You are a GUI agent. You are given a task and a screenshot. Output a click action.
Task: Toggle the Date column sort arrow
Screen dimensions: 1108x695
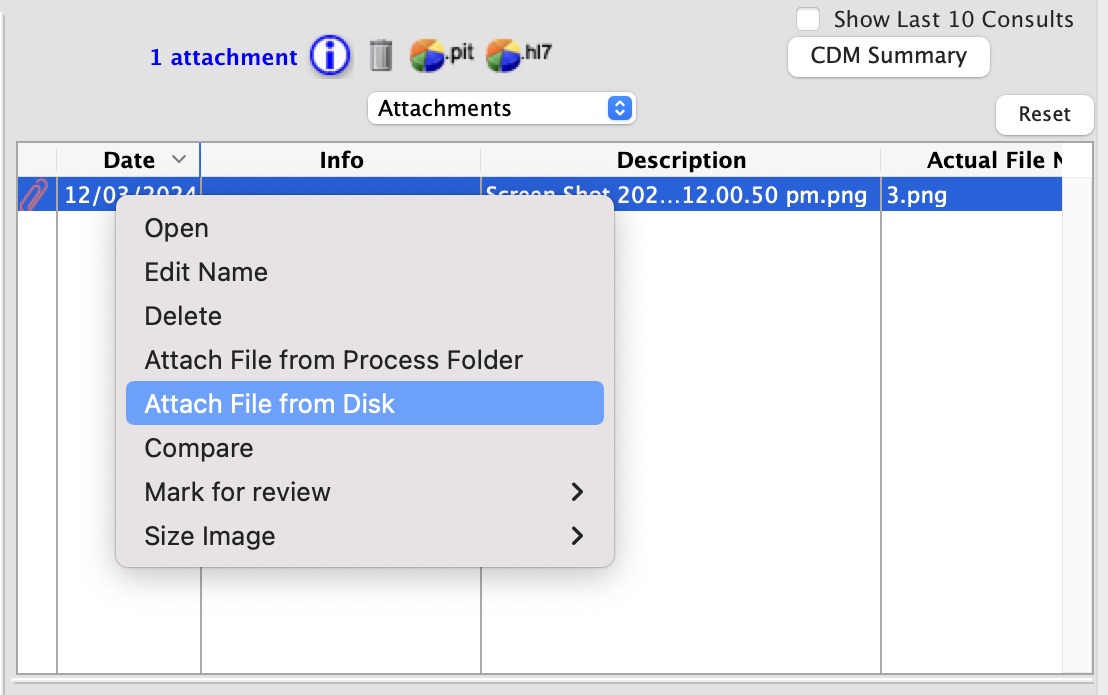[x=180, y=159]
